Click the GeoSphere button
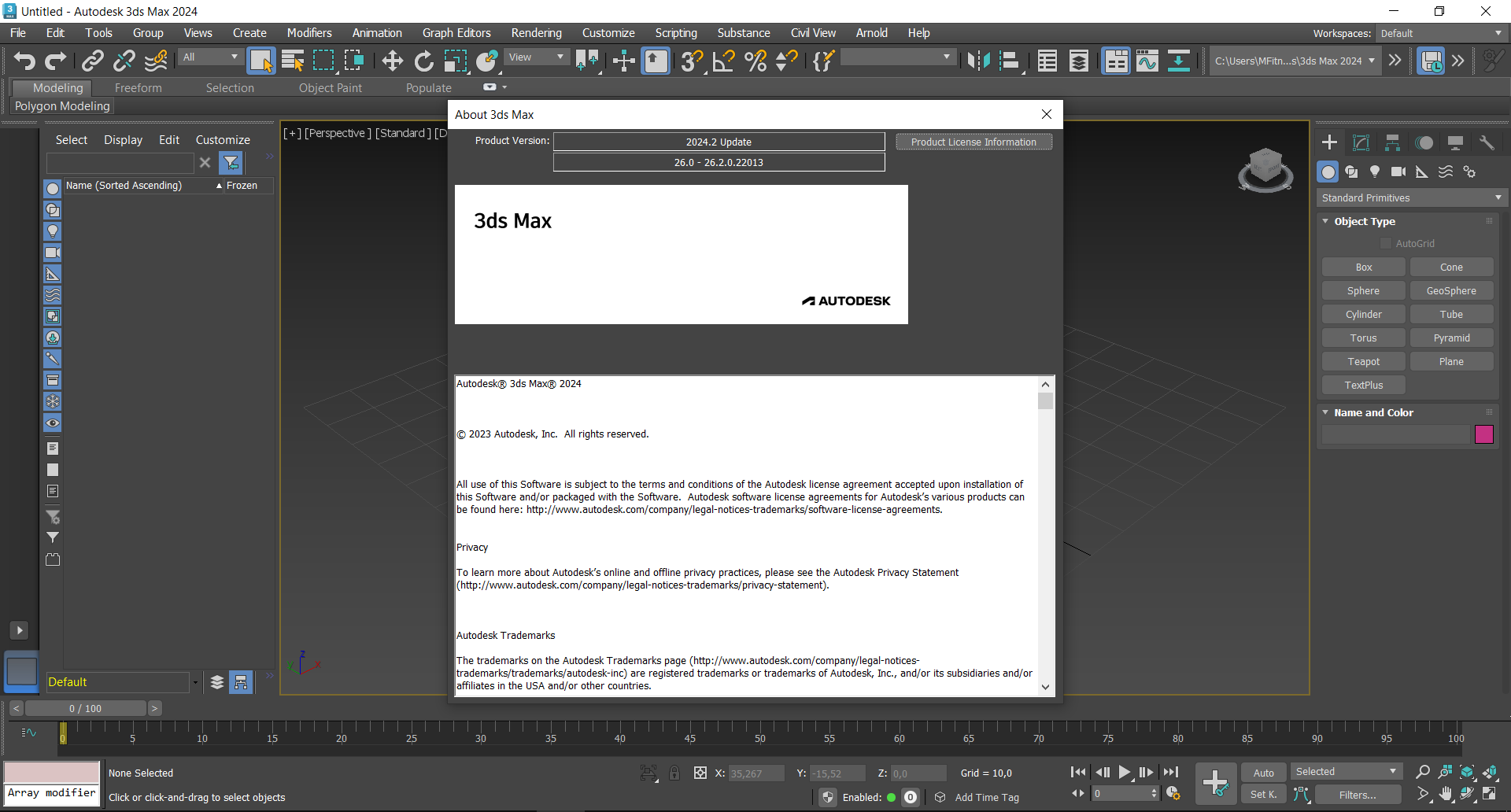Viewport: 1511px width, 812px height. (1451, 290)
